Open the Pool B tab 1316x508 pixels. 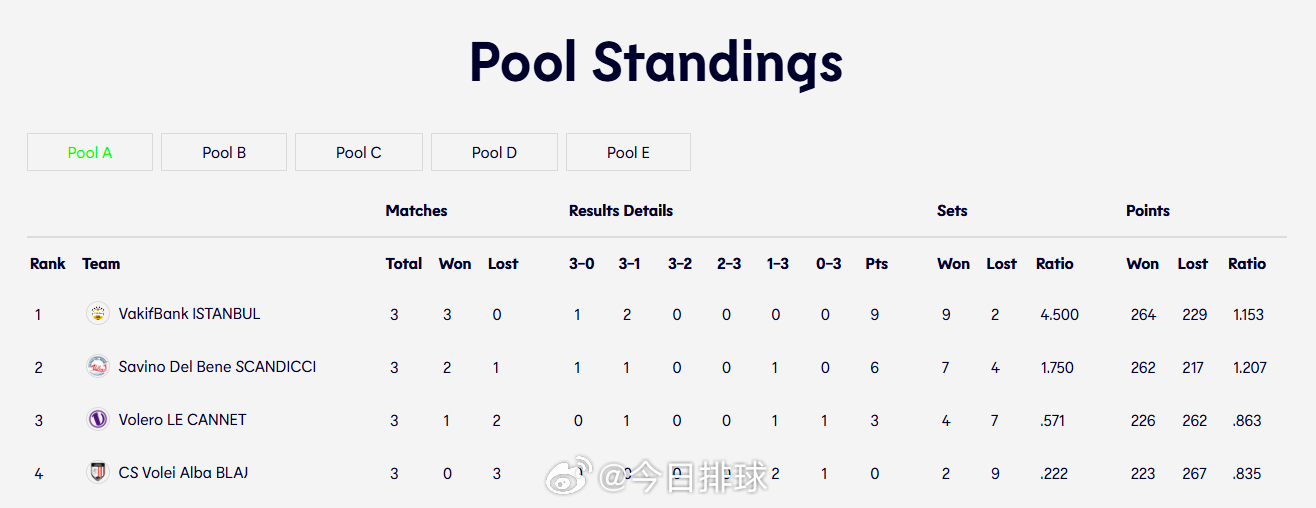(x=224, y=152)
